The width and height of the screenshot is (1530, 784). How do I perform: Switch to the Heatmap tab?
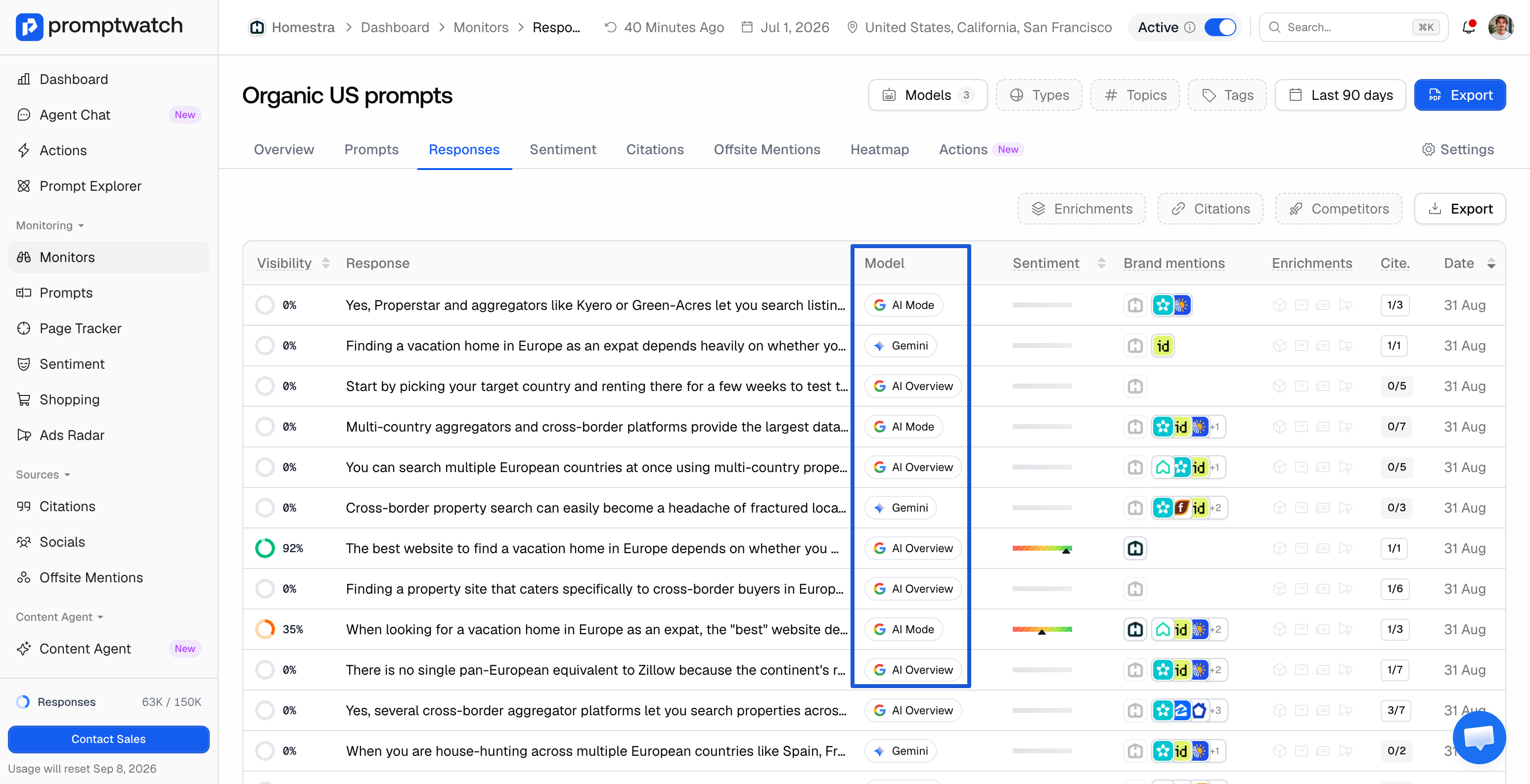[x=880, y=150]
